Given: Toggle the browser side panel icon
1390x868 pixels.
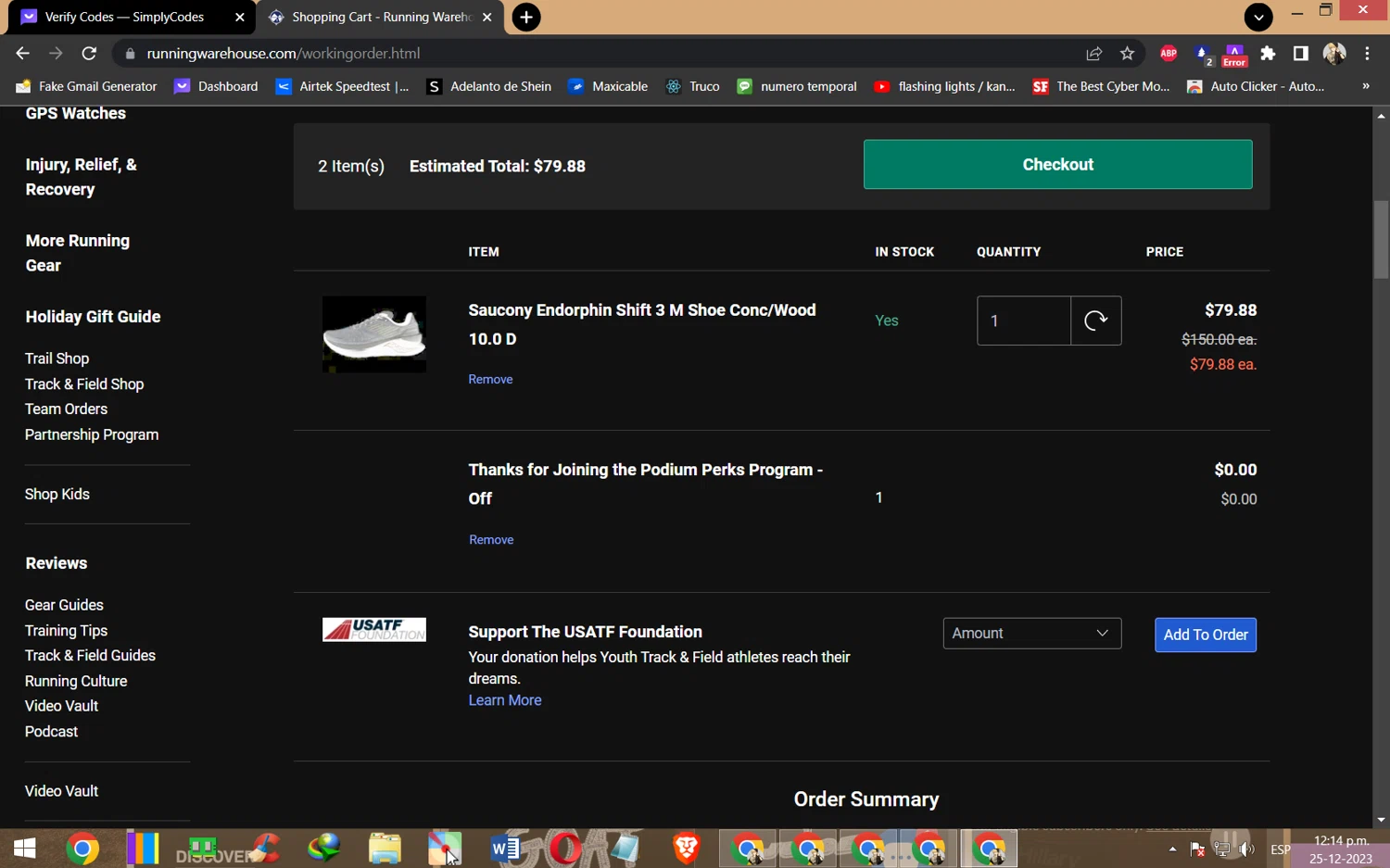Looking at the screenshot, I should coord(1301,54).
